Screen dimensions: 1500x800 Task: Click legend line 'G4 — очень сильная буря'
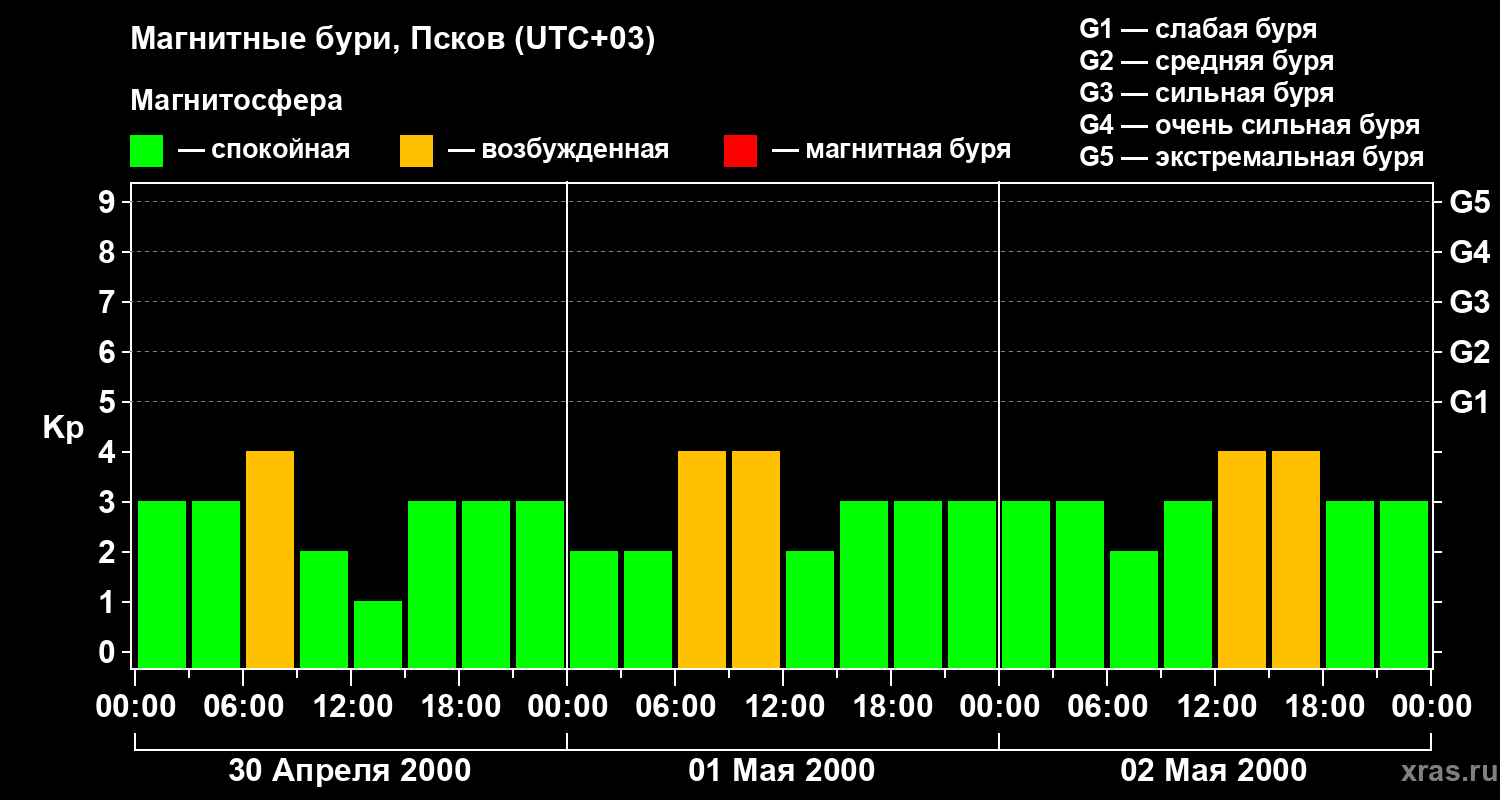(x=1250, y=125)
